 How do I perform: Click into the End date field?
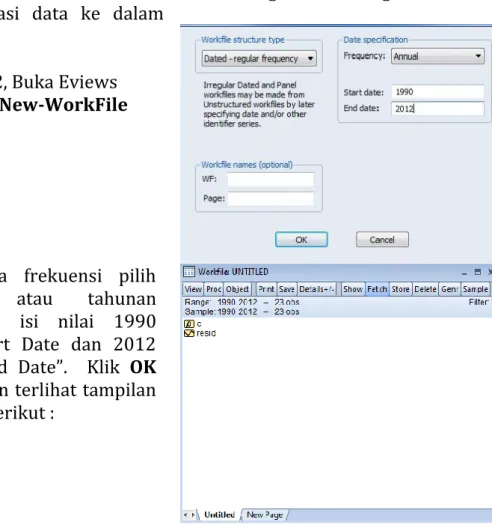point(437,108)
